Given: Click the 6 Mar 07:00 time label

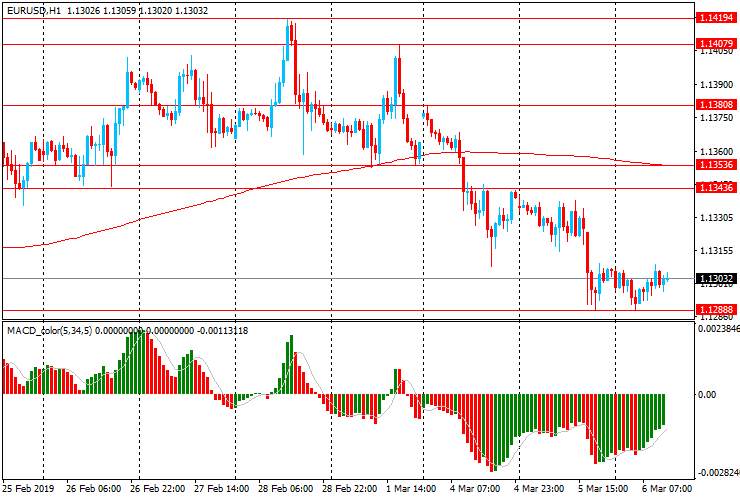Looking at the screenshot, I should [x=667, y=488].
